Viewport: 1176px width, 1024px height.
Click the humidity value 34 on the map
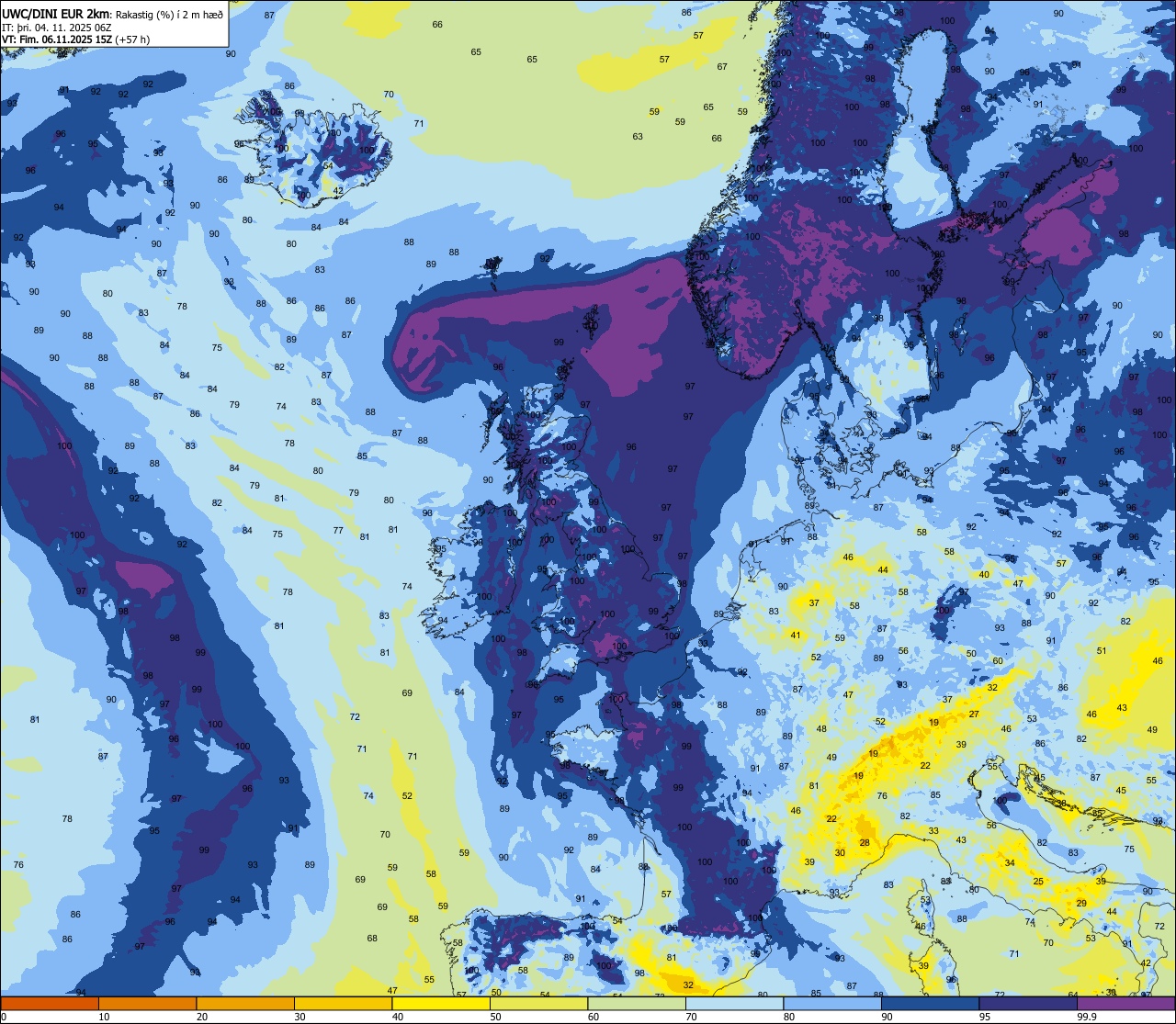[x=1010, y=862]
